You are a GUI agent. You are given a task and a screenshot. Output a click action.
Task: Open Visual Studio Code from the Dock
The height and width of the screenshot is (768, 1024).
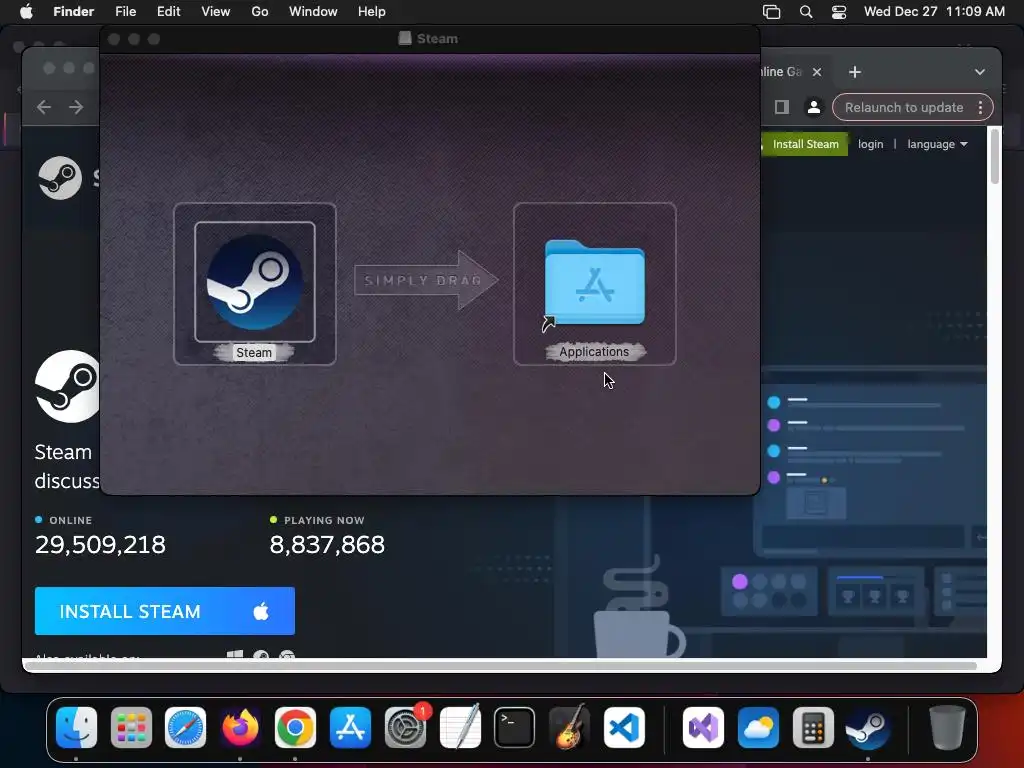click(x=624, y=727)
